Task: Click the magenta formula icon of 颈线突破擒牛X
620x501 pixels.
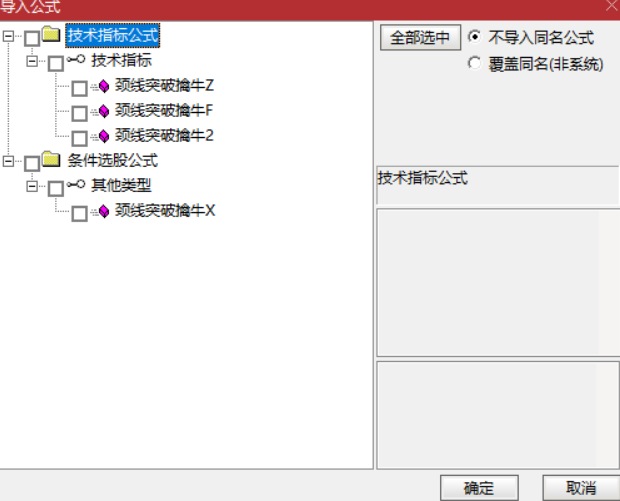Action: [x=104, y=211]
